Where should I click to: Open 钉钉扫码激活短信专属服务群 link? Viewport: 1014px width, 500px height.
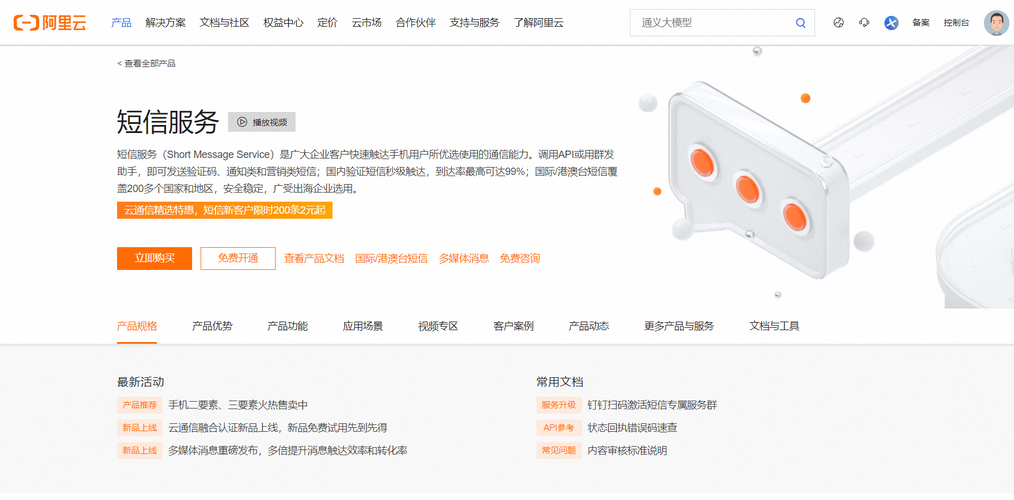point(652,405)
